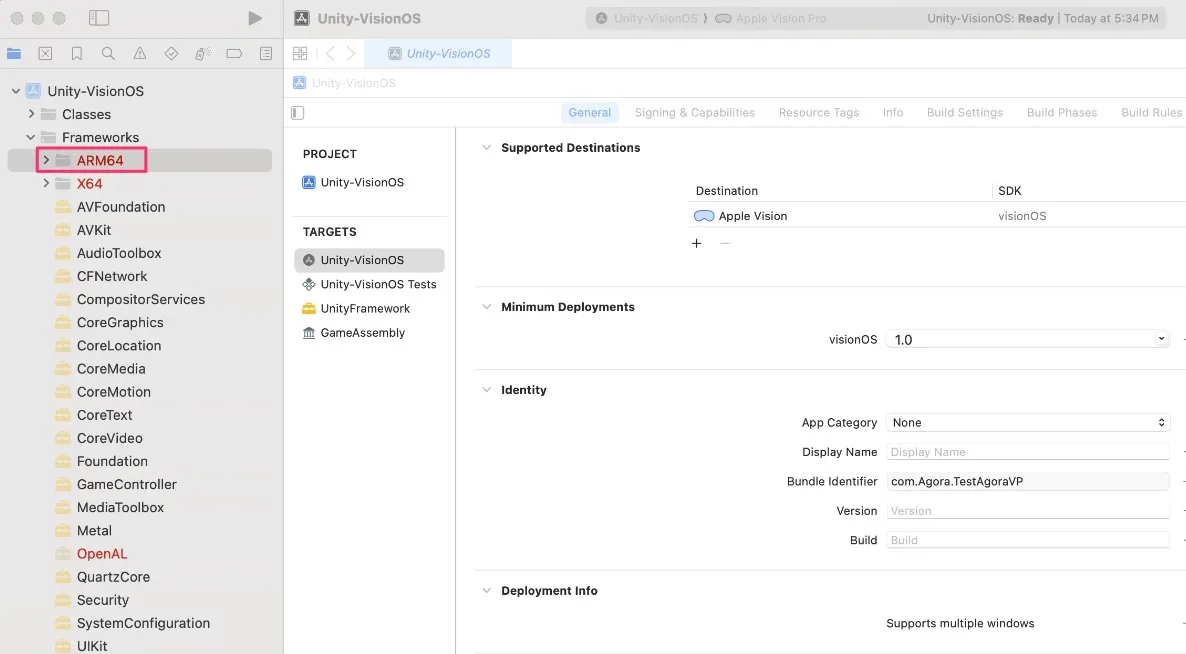Screen dimensions: 1186x654
Task: Click the add destination plus button
Action: [697, 243]
